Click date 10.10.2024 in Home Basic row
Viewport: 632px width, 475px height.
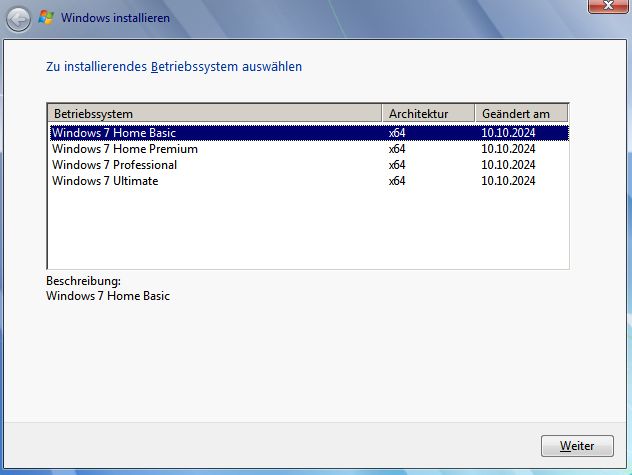pyautogui.click(x=508, y=133)
